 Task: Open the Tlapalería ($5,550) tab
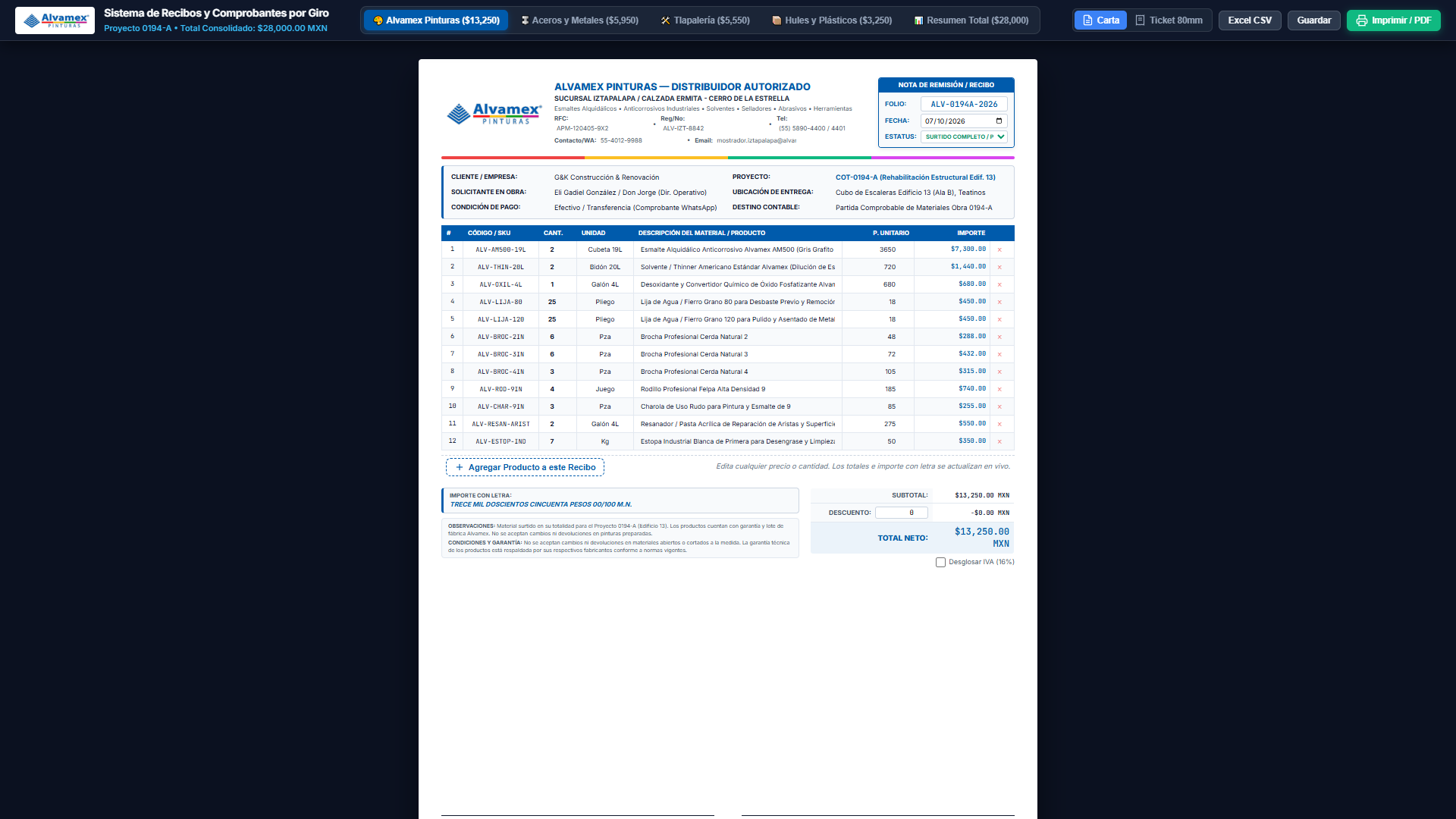705,20
